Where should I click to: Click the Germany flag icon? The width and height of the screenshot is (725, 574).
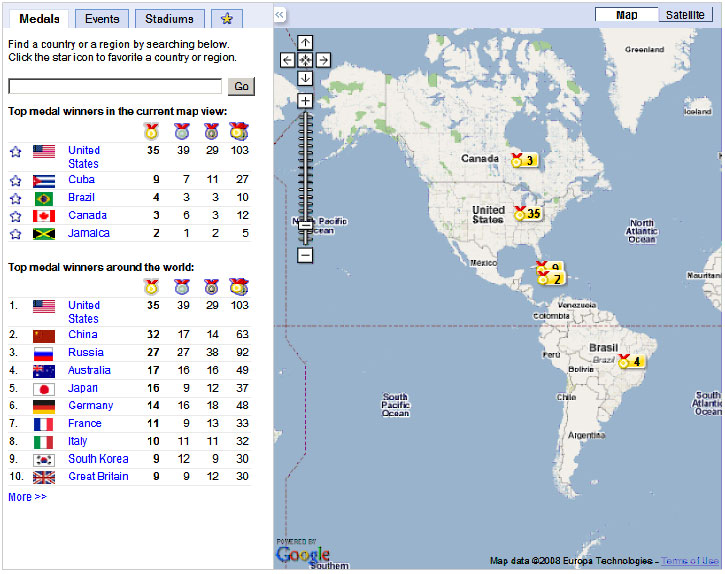(44, 407)
